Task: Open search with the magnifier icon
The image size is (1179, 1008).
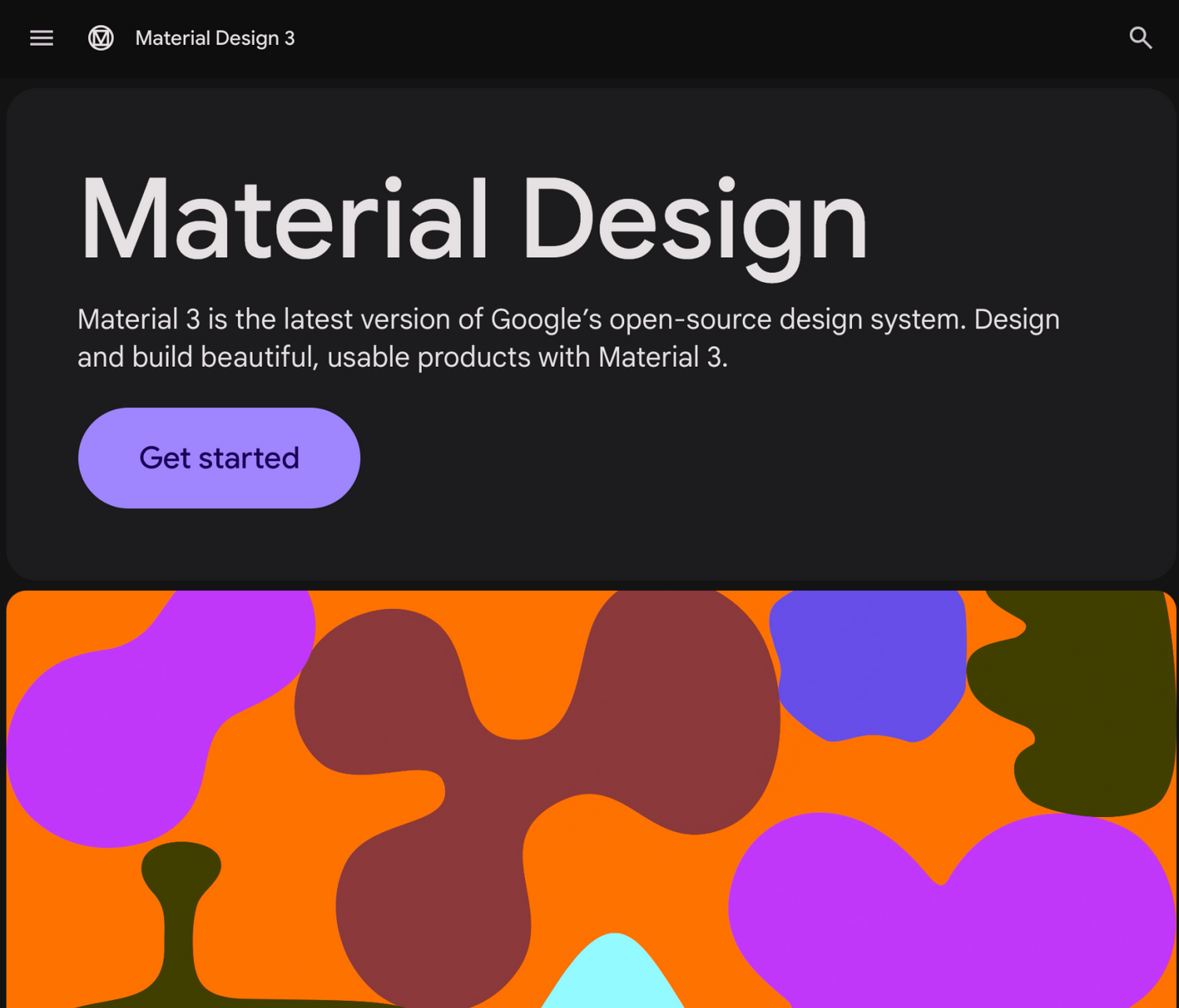Action: point(1140,38)
